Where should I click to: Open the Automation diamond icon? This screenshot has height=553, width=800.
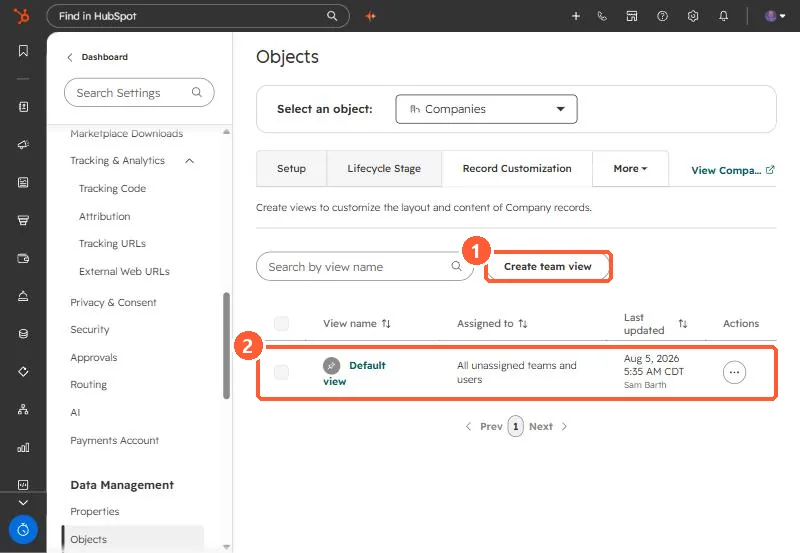click(23, 371)
